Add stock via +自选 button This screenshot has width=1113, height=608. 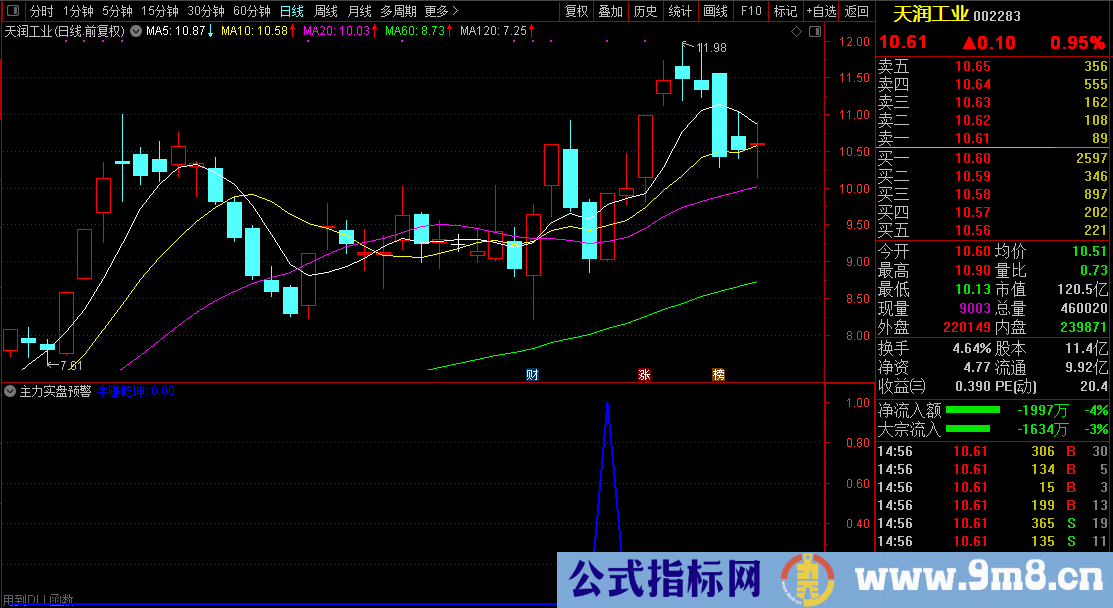[x=820, y=11]
